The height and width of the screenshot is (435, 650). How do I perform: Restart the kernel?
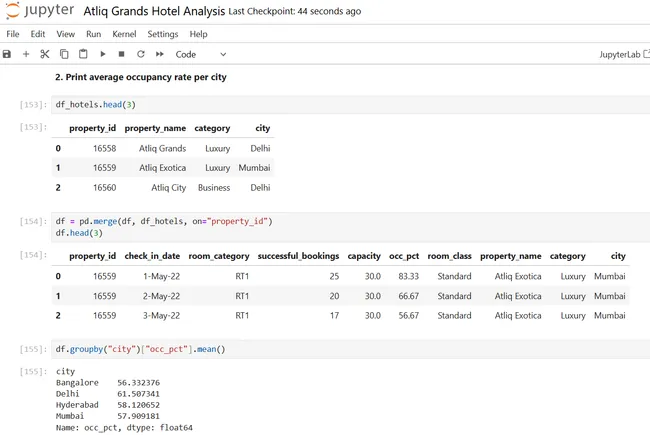point(141,54)
